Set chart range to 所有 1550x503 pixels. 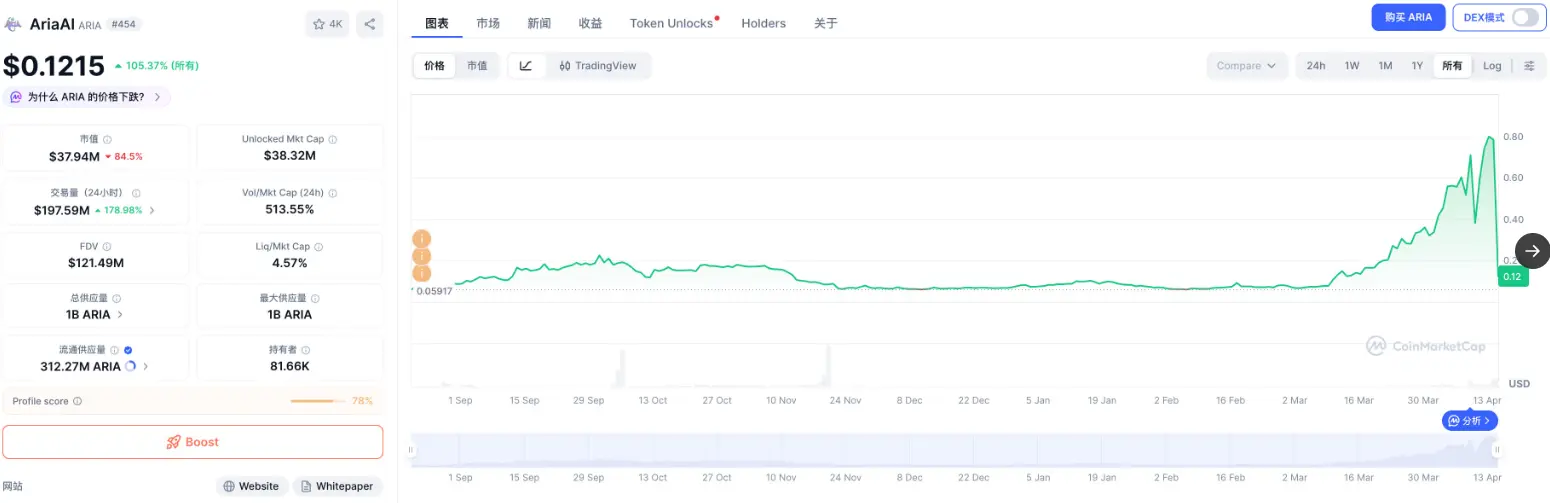click(1452, 66)
